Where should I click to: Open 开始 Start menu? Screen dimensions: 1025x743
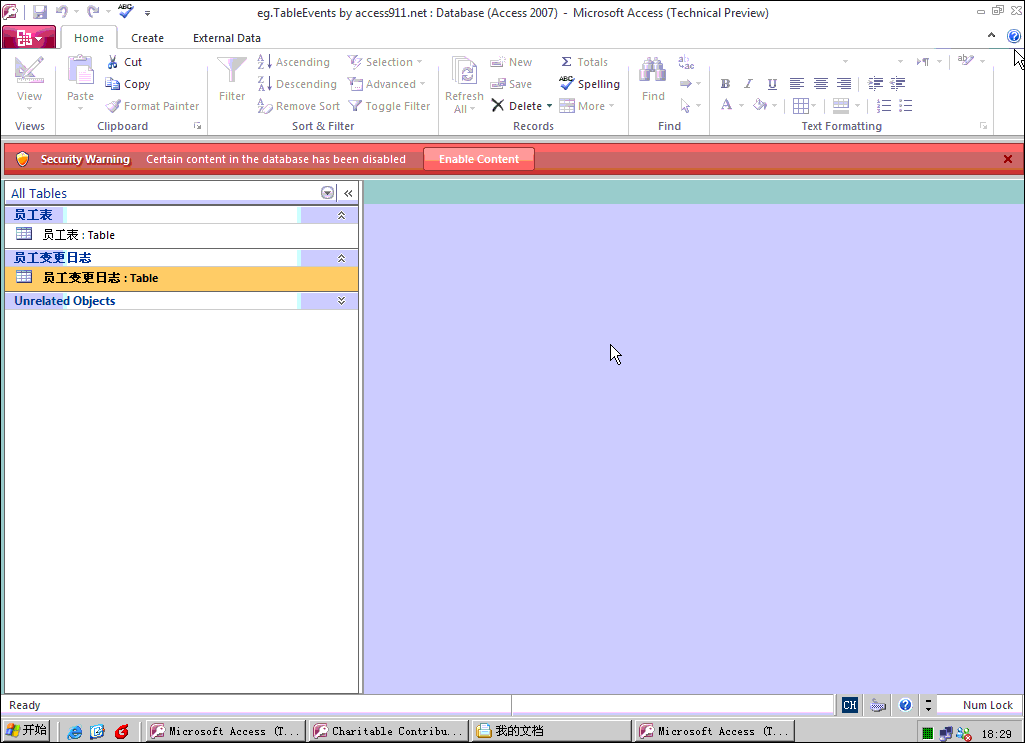point(26,731)
